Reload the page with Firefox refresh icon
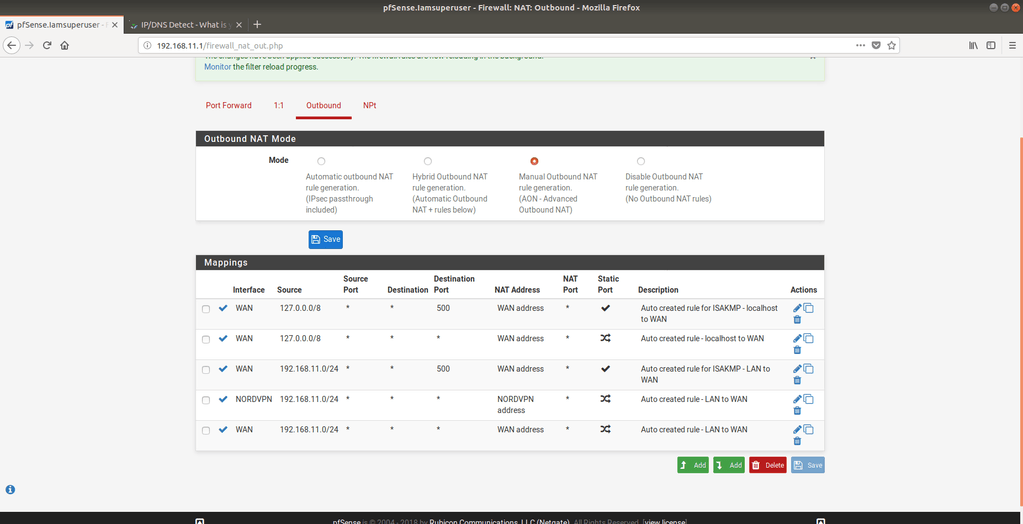The height and width of the screenshot is (524, 1023). (x=47, y=45)
